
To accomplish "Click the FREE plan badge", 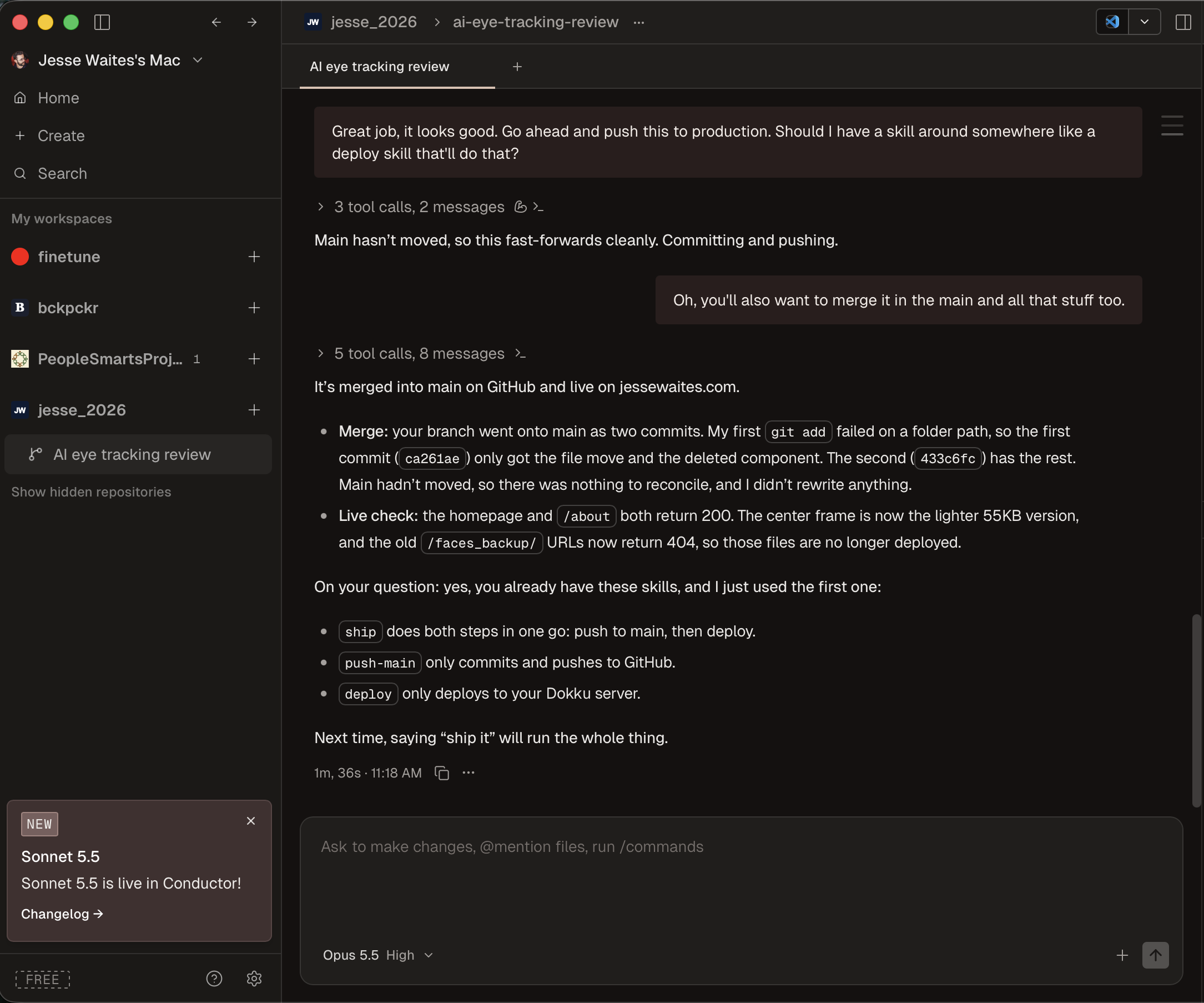I will coord(42,980).
